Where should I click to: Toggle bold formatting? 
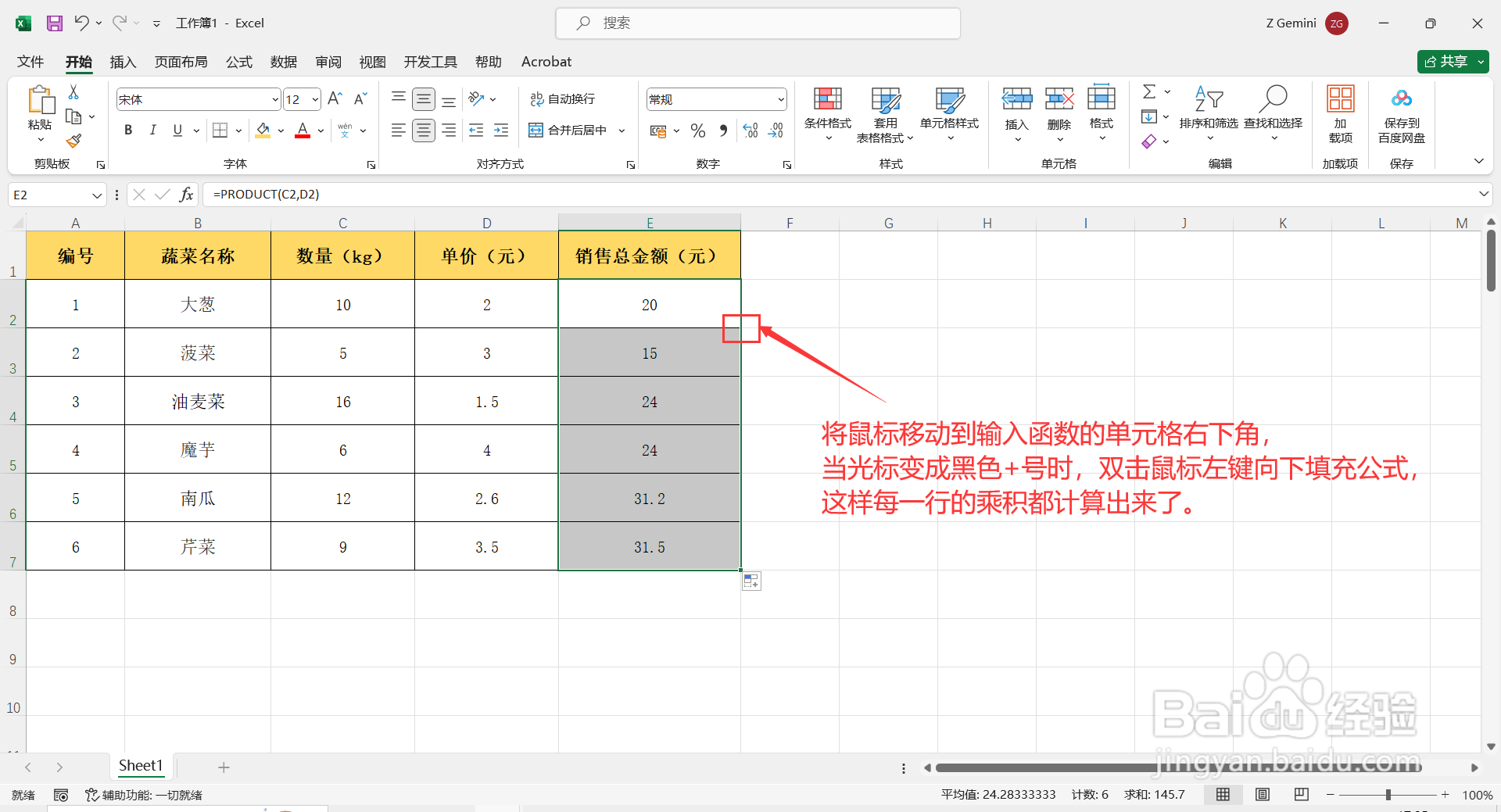pyautogui.click(x=127, y=130)
